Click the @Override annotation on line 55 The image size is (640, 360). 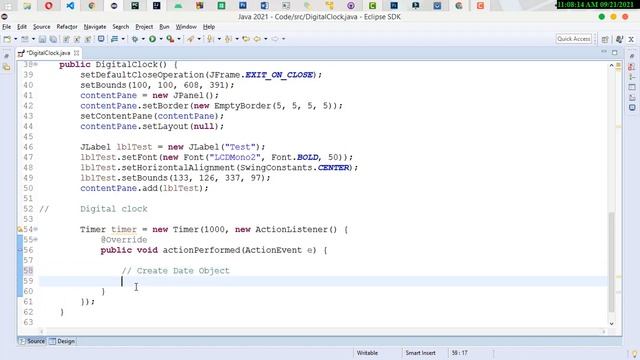[124, 240]
